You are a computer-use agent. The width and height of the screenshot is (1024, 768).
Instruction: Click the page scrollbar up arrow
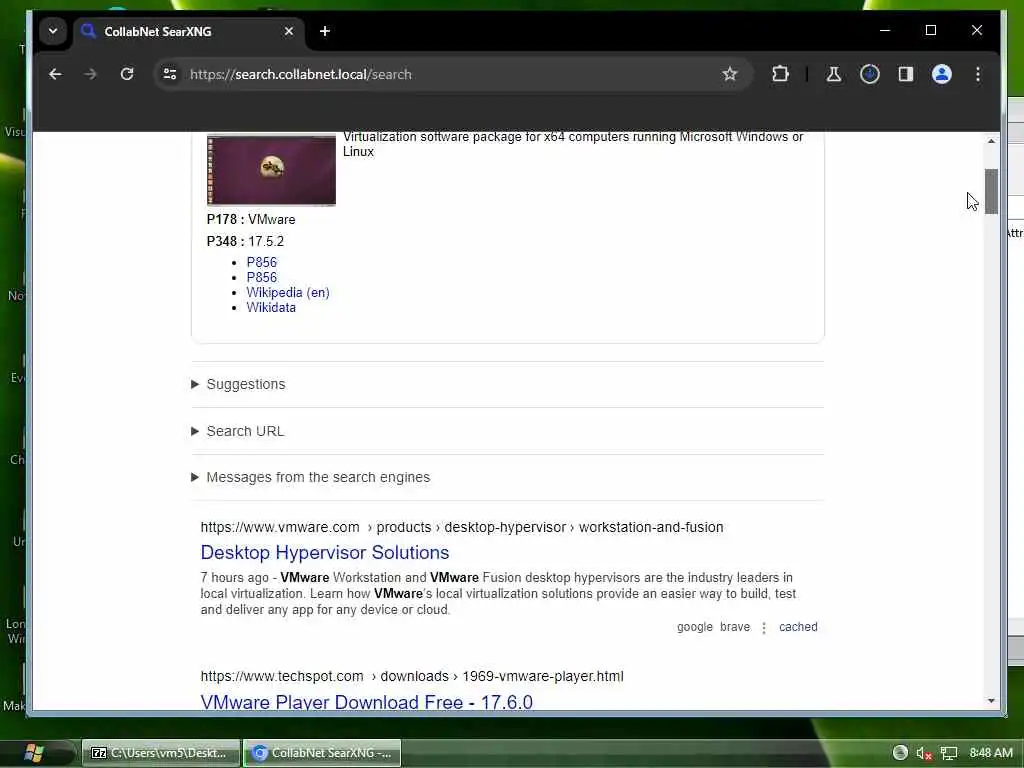[991, 141]
